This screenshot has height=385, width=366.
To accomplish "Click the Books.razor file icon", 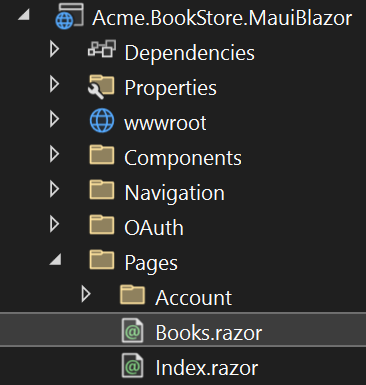I will pyautogui.click(x=132, y=331).
